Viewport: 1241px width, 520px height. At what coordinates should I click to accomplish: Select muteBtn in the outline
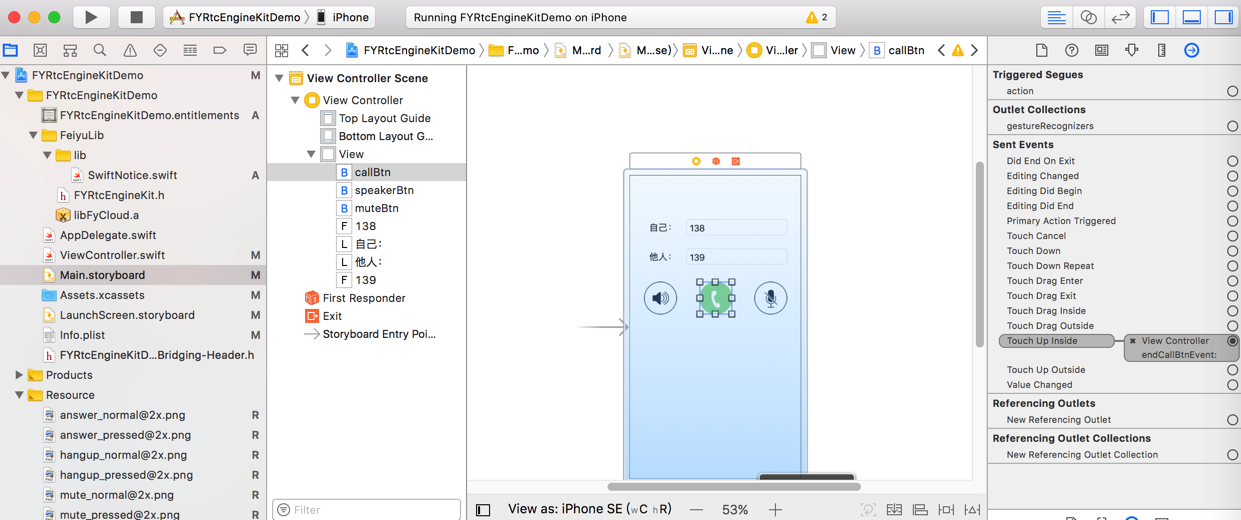tap(377, 208)
